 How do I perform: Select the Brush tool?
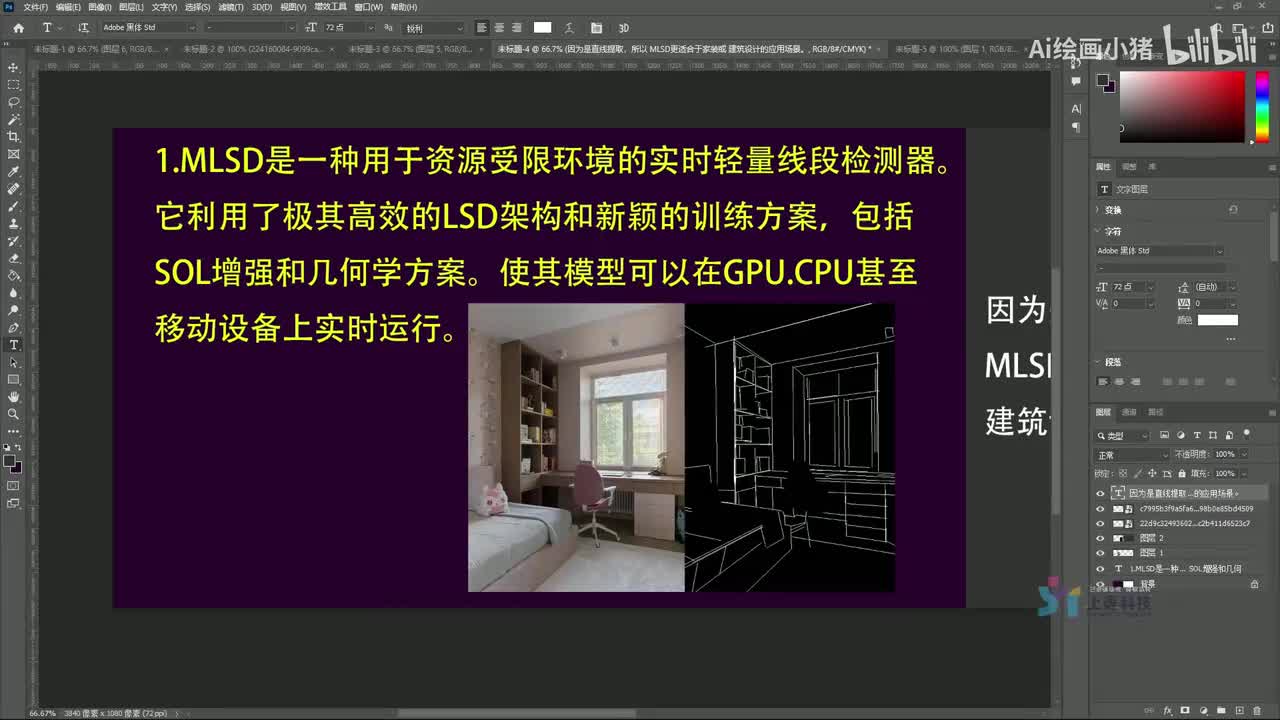point(14,206)
